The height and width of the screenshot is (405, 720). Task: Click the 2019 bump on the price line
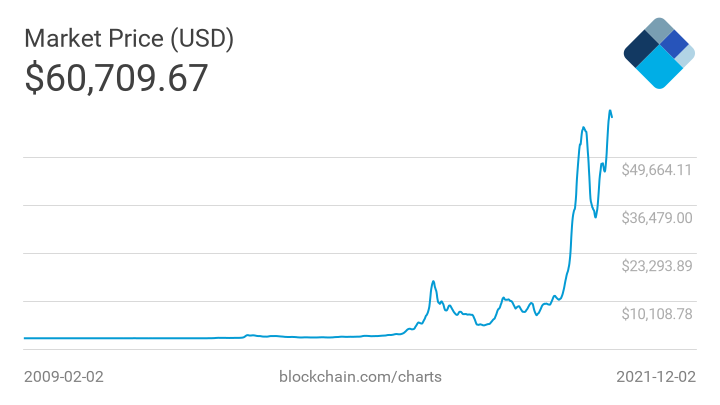505,298
